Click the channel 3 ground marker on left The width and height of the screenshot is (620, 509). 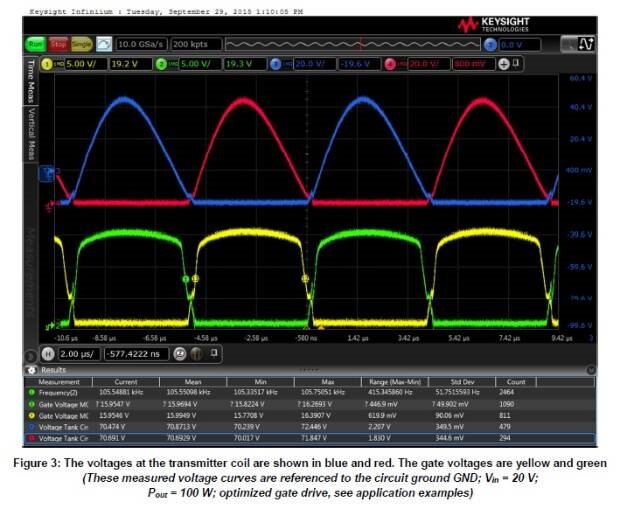tap(47, 173)
